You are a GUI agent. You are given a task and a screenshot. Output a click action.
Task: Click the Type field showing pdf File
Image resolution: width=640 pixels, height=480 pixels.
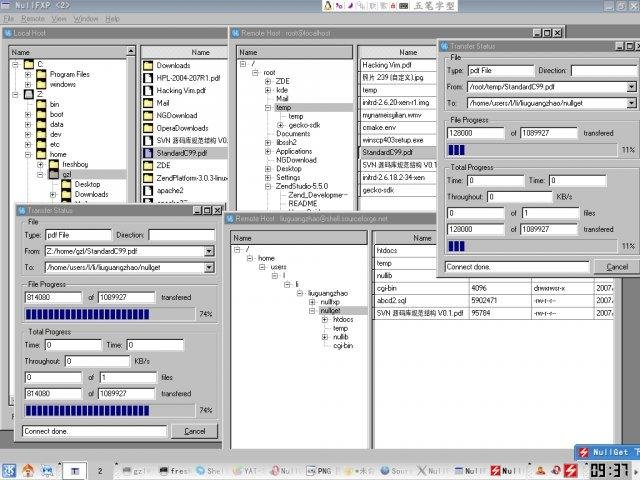tap(501, 71)
